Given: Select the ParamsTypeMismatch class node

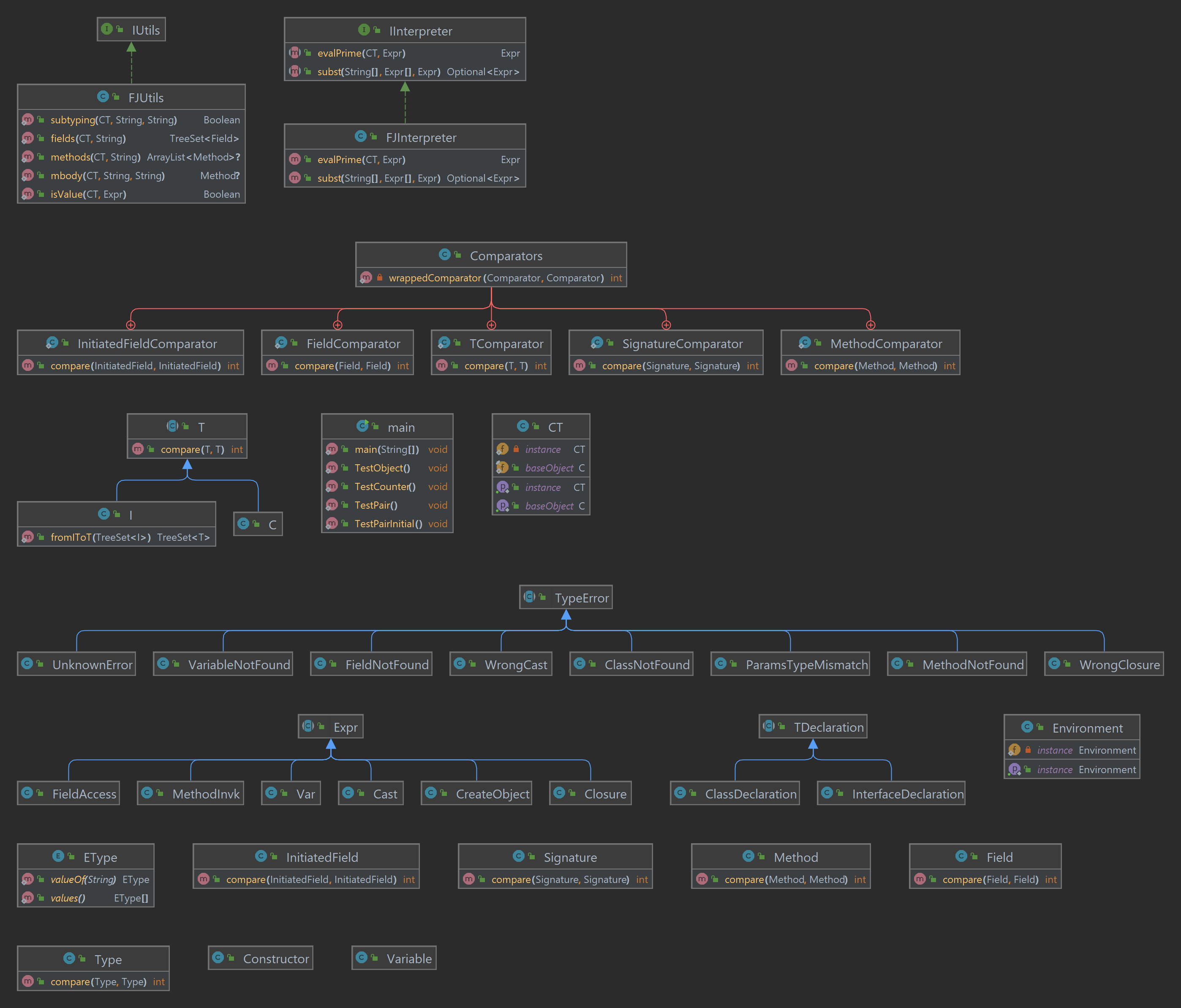Looking at the screenshot, I should (x=791, y=664).
